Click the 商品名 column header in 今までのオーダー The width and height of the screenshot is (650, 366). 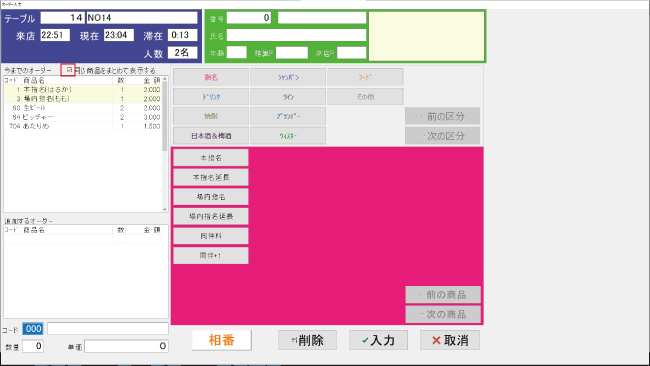click(67, 80)
